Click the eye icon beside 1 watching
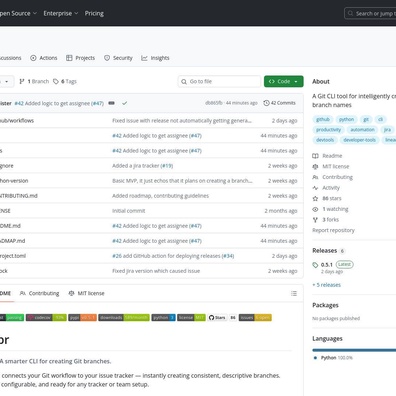 (315, 209)
